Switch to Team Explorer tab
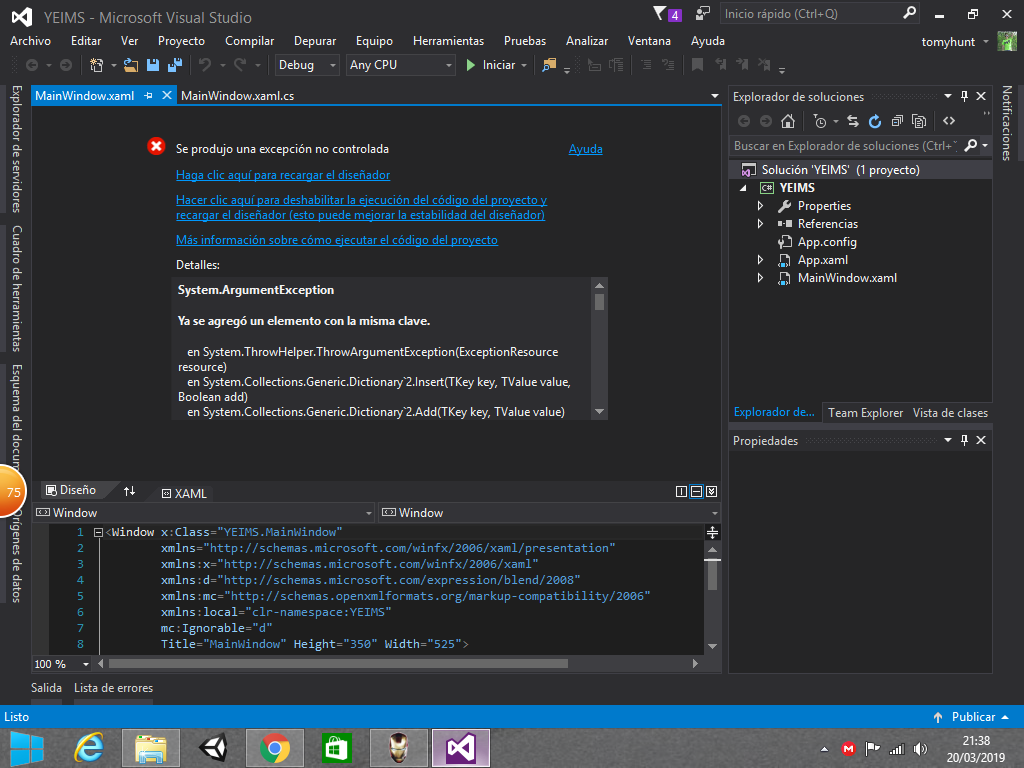 click(x=865, y=413)
